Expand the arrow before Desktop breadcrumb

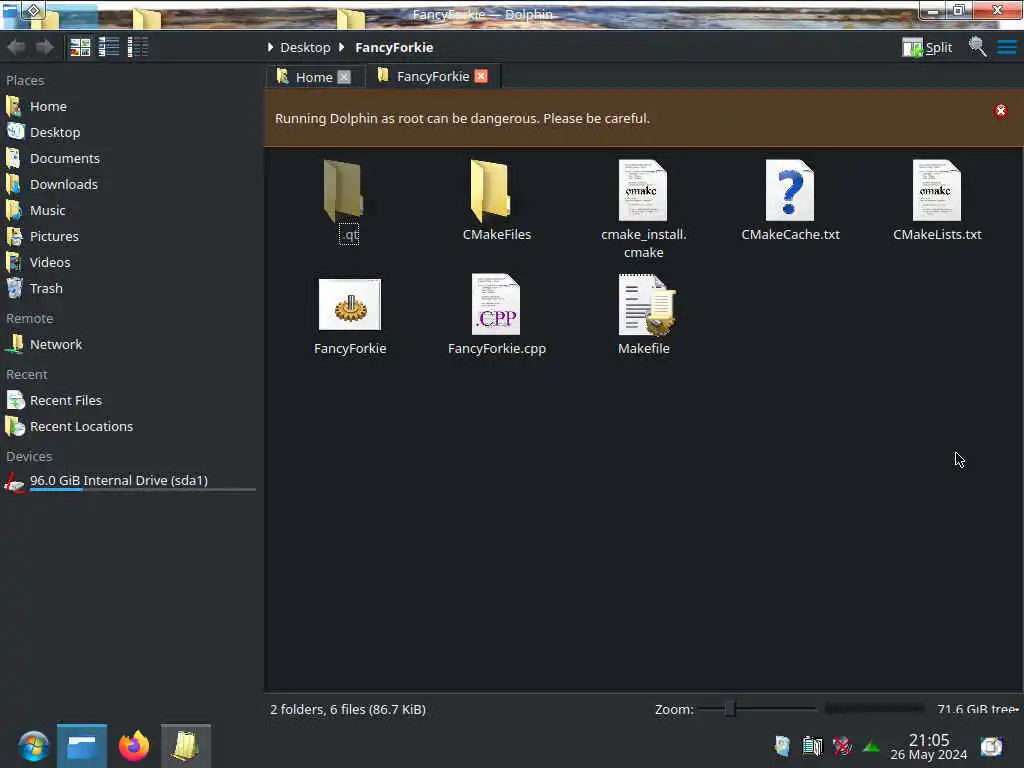(x=270, y=48)
